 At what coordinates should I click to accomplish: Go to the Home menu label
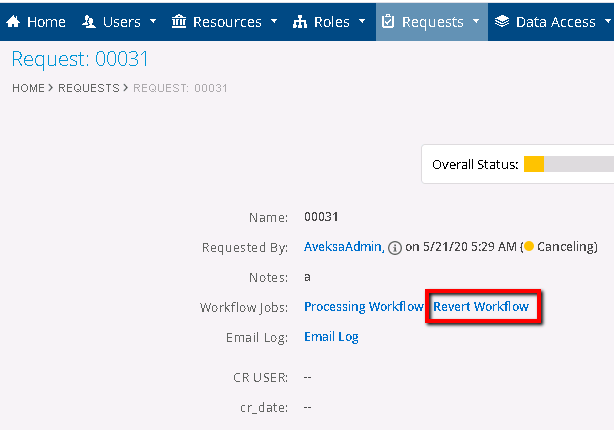pos(46,21)
